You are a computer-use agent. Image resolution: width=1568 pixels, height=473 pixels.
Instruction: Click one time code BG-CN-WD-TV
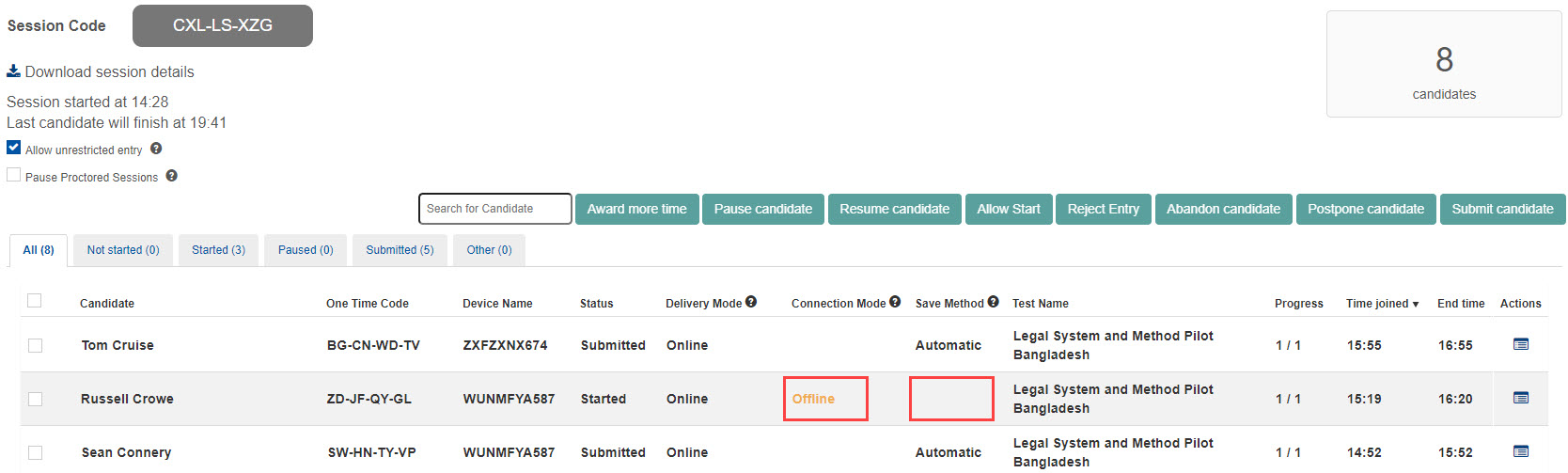[x=373, y=345]
